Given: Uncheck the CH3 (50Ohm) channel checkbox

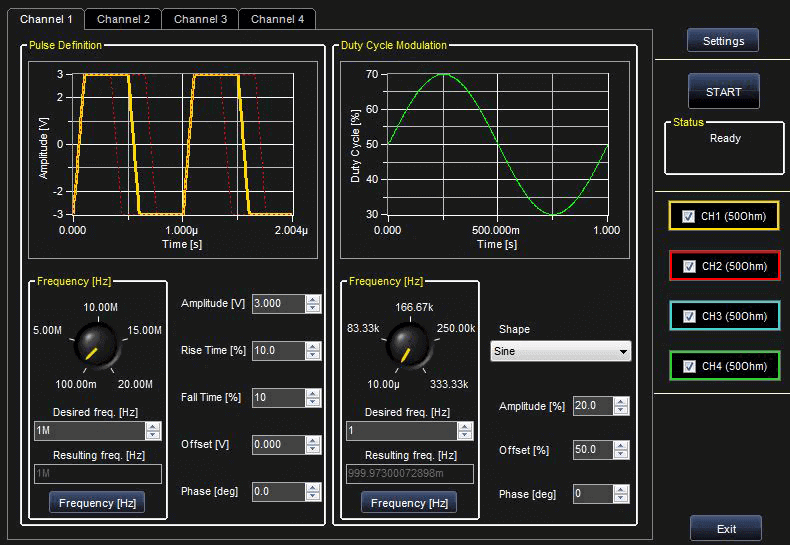Looking at the screenshot, I should (688, 317).
